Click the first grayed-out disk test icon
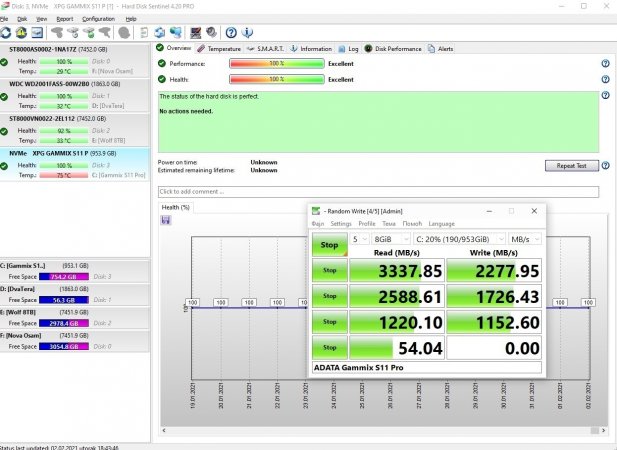This screenshot has width=617, height=450. pyautogui.click(x=57, y=33)
